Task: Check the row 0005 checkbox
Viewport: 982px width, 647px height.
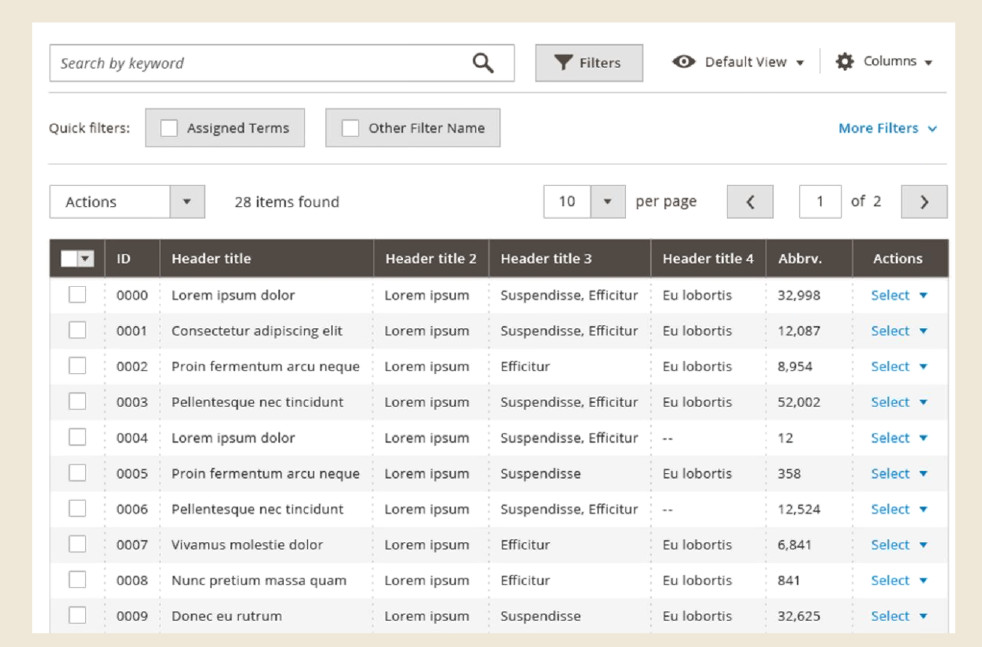Action: tap(77, 473)
